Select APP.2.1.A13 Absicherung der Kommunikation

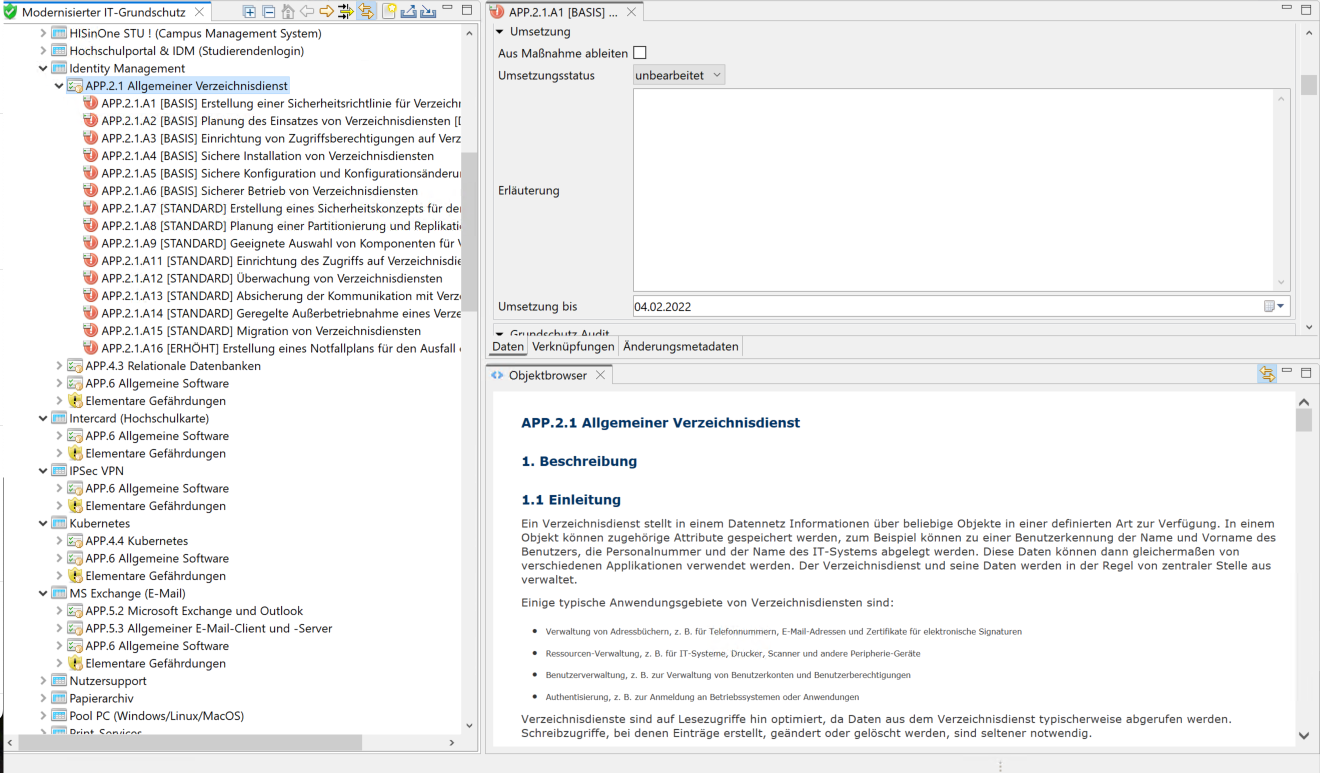(281, 296)
